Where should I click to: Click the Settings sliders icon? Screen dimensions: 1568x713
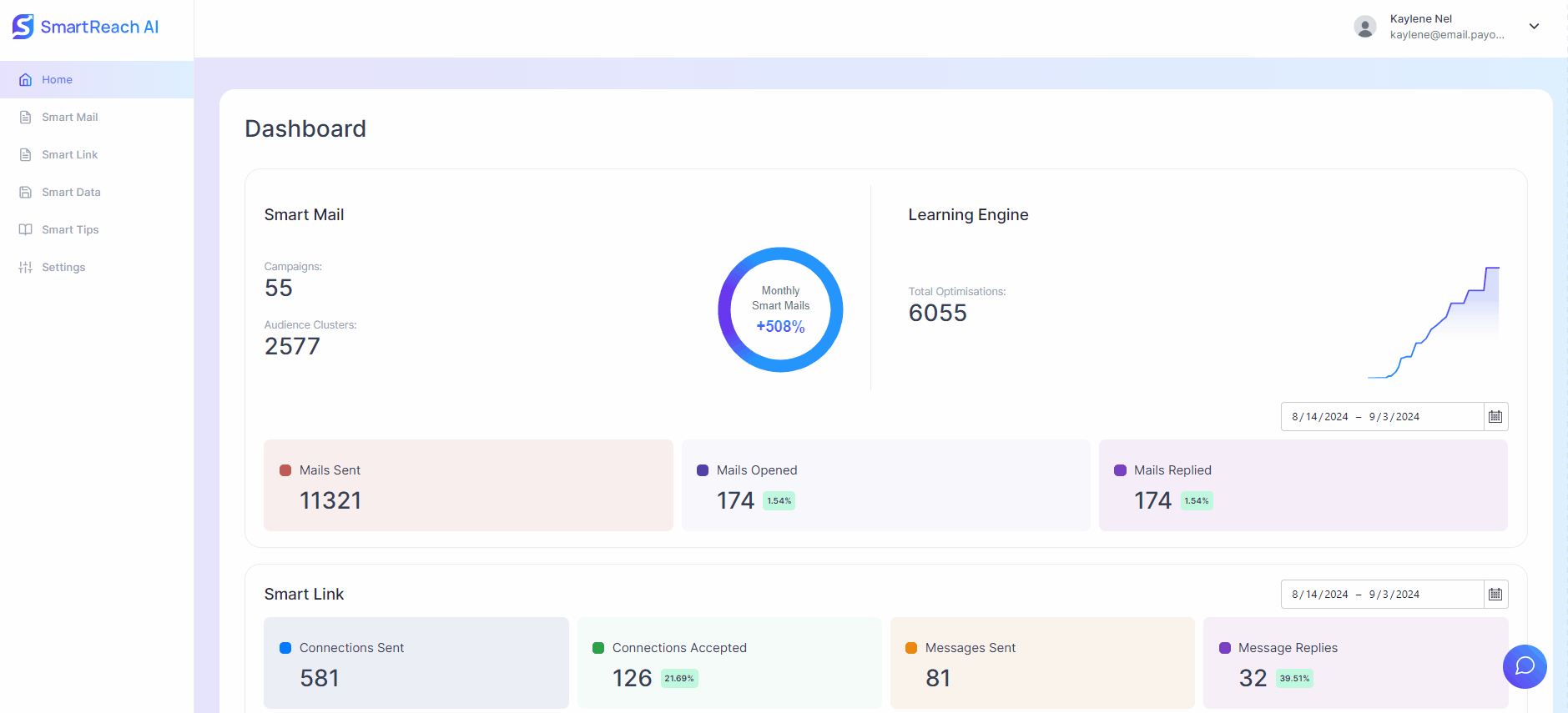pos(26,268)
